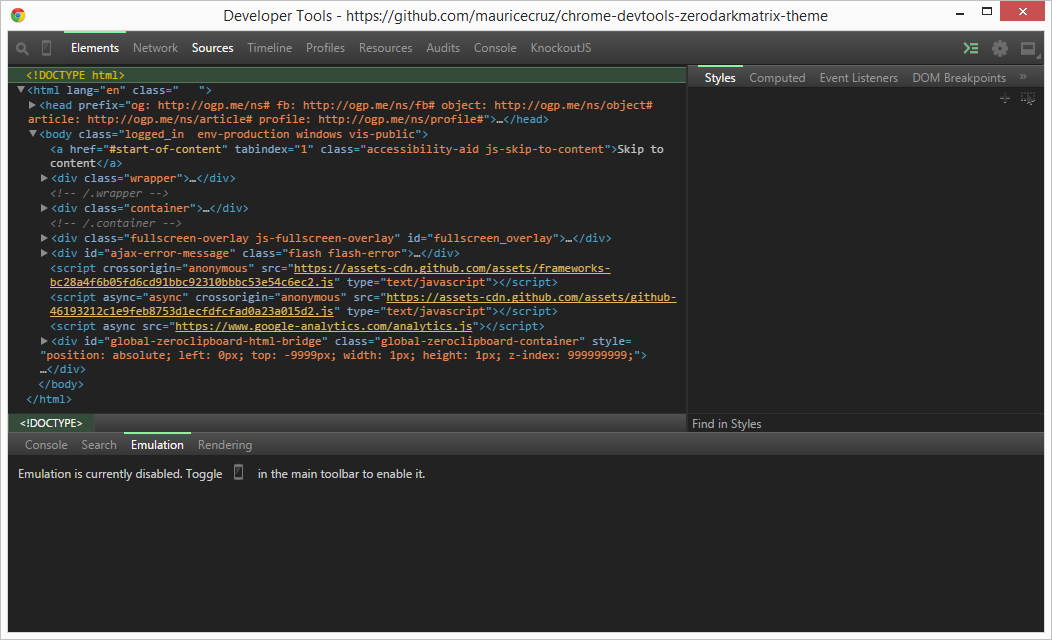1052x640 pixels.
Task: Click the "#start-of-content" href value
Action: point(165,149)
